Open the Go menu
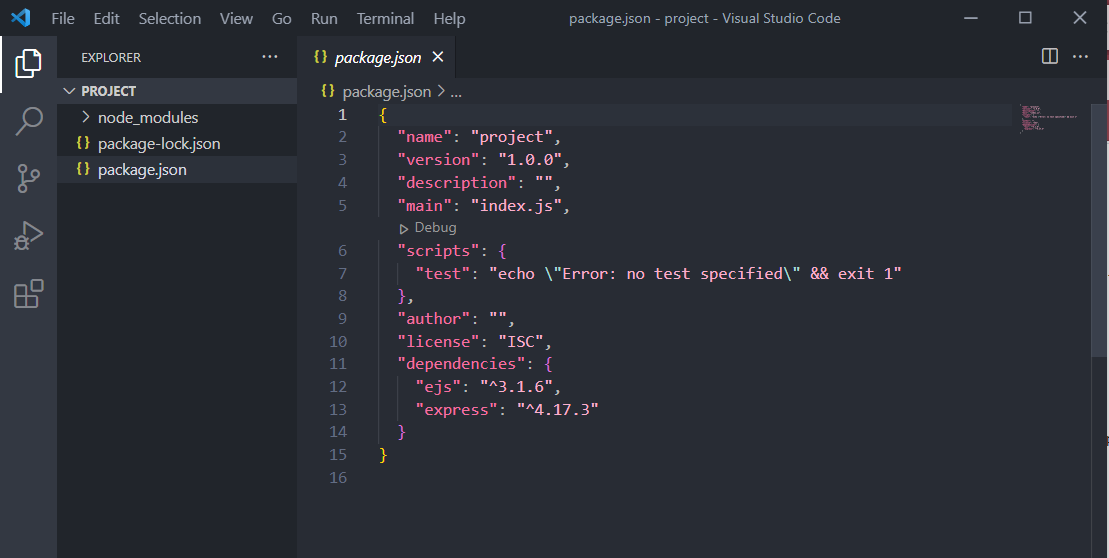 pyautogui.click(x=281, y=18)
